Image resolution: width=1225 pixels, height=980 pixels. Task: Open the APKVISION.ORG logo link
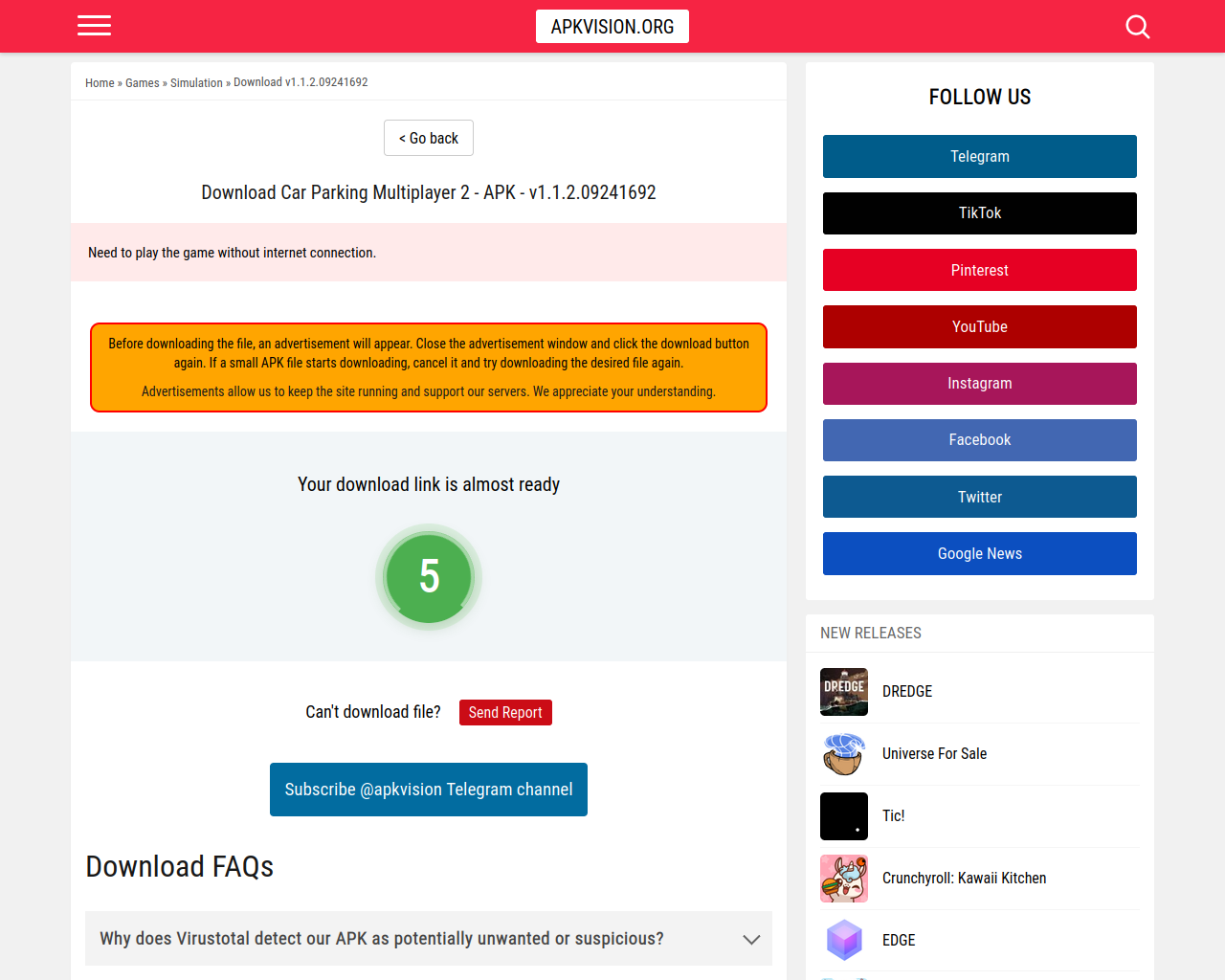pyautogui.click(x=612, y=27)
